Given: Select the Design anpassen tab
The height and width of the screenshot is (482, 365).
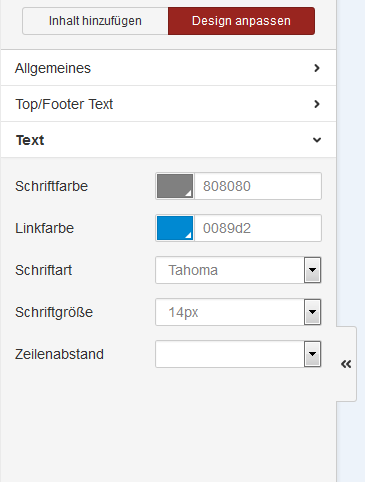Looking at the screenshot, I should [241, 21].
